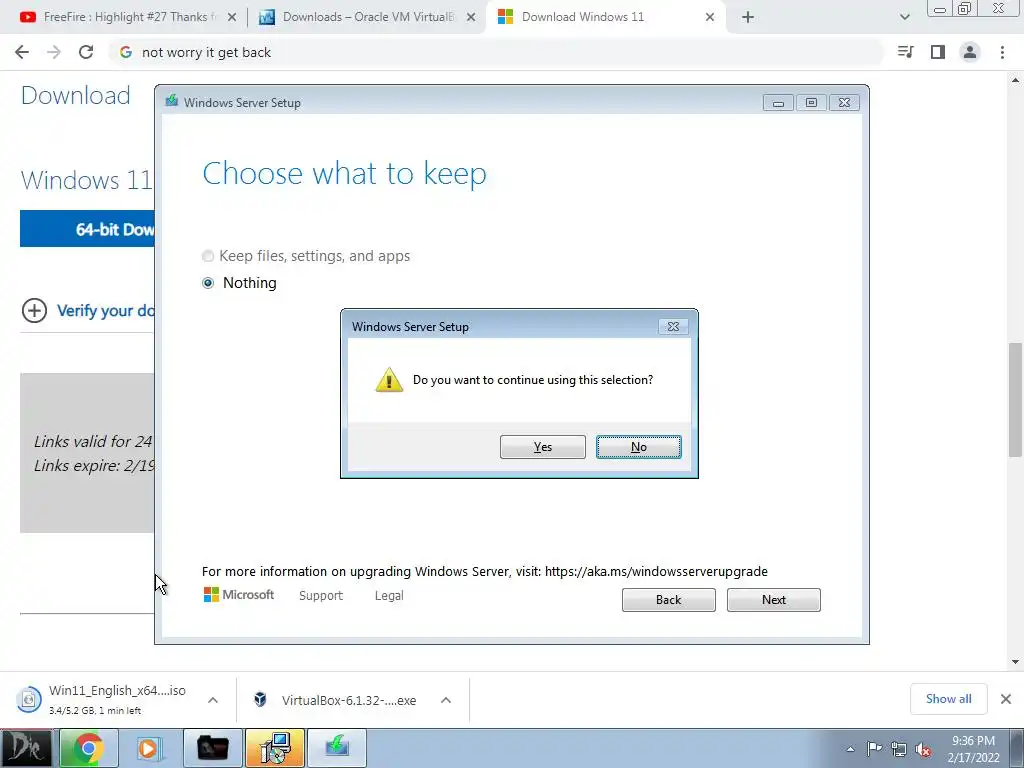Click Yes in the confirmation dialog
Viewport: 1024px width, 768px height.
[543, 447]
